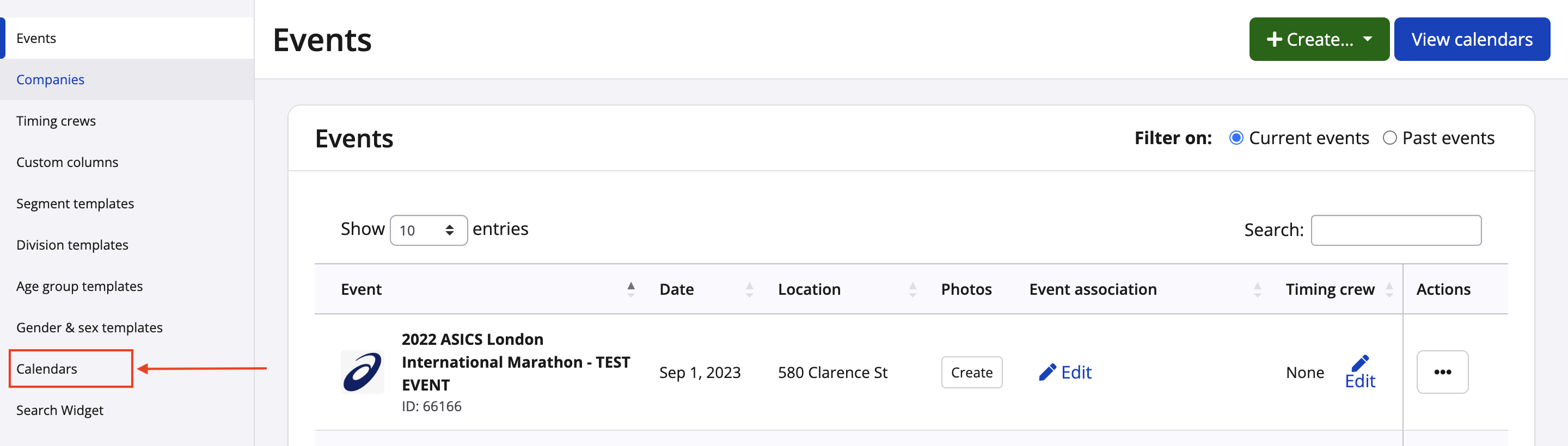Sort by Timing crew arrow icon
This screenshot has width=1568, height=446.
point(1389,289)
